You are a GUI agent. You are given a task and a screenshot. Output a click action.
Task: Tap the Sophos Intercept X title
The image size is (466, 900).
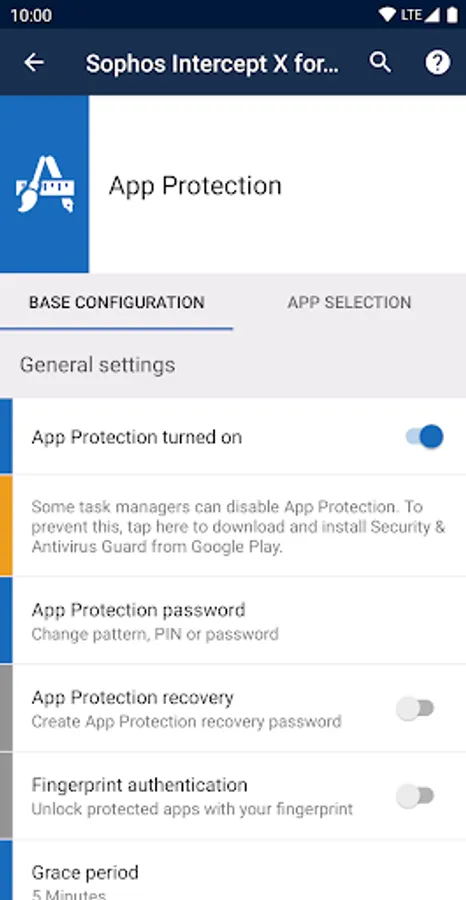tap(212, 63)
